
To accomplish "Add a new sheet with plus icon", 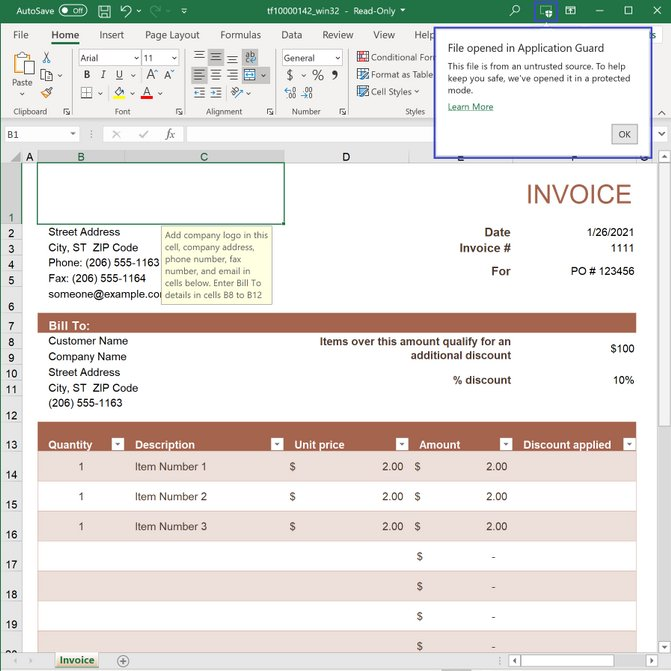I will pyautogui.click(x=123, y=661).
